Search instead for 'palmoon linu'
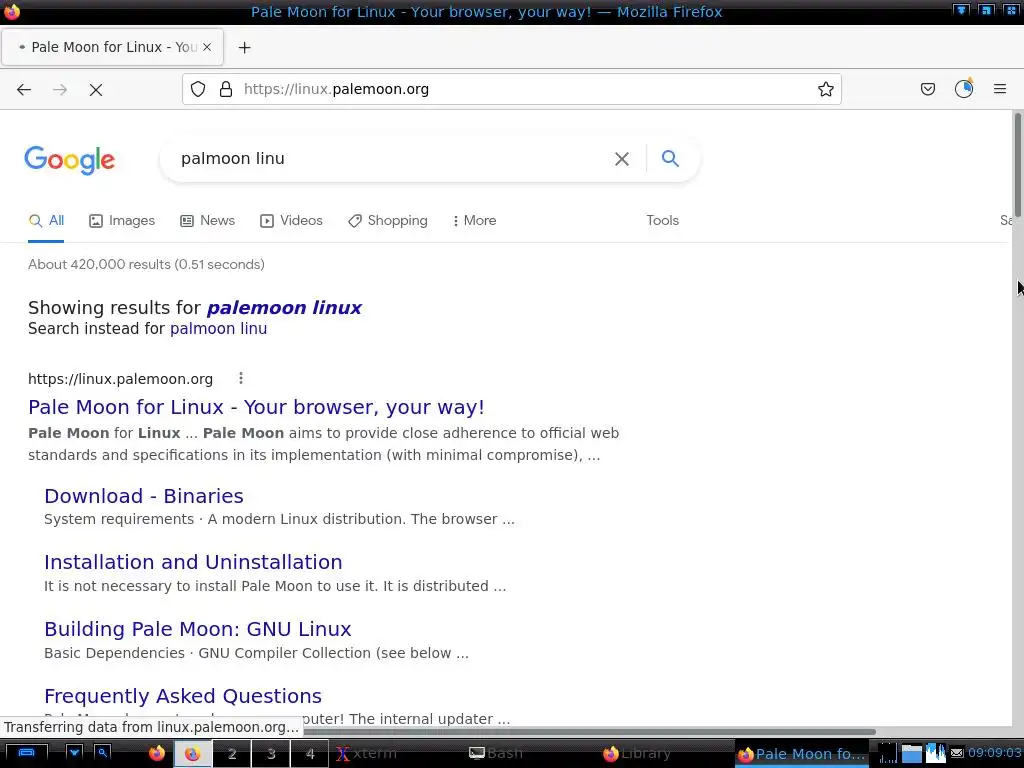 coord(218,328)
